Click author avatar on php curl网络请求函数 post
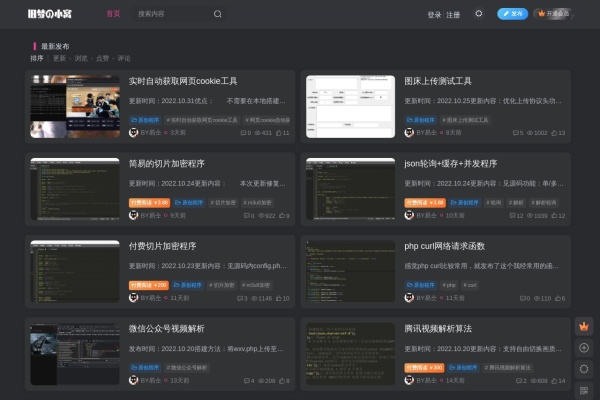600x400 pixels. tap(410, 298)
